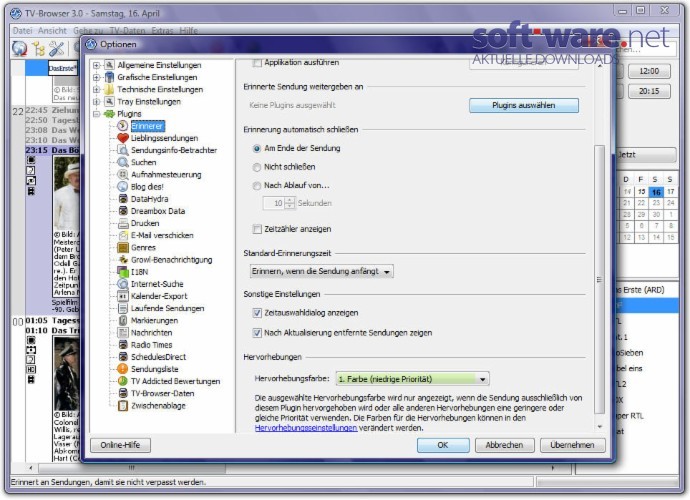The height and width of the screenshot is (500, 690).
Task: Toggle Zeitzähler anzeigen checkbox
Action: (x=257, y=229)
